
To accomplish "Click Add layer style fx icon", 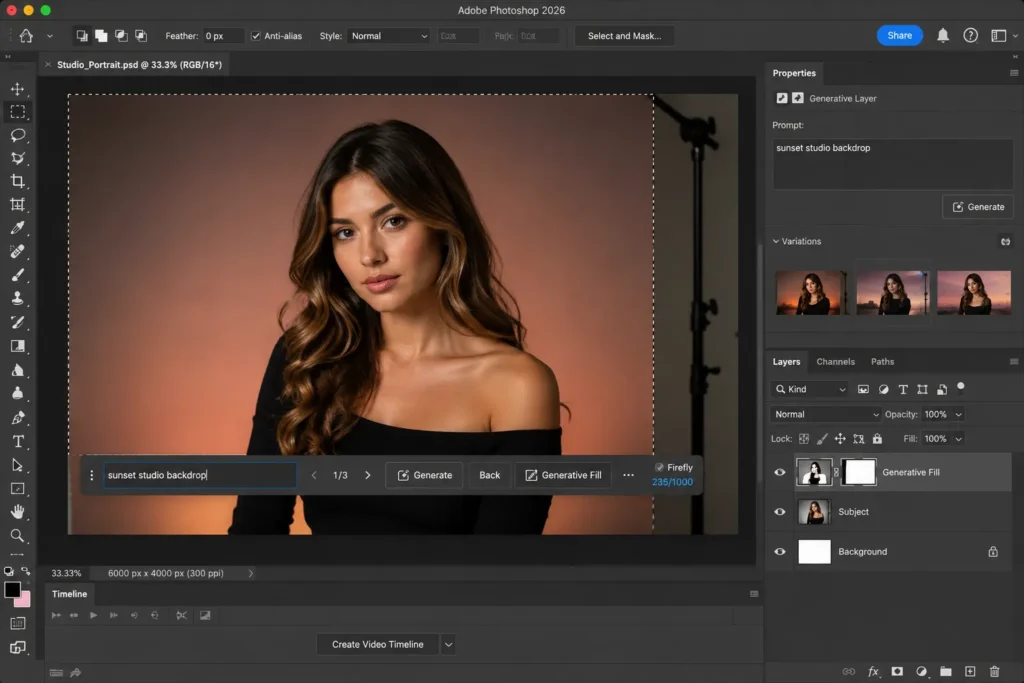I will point(873,671).
